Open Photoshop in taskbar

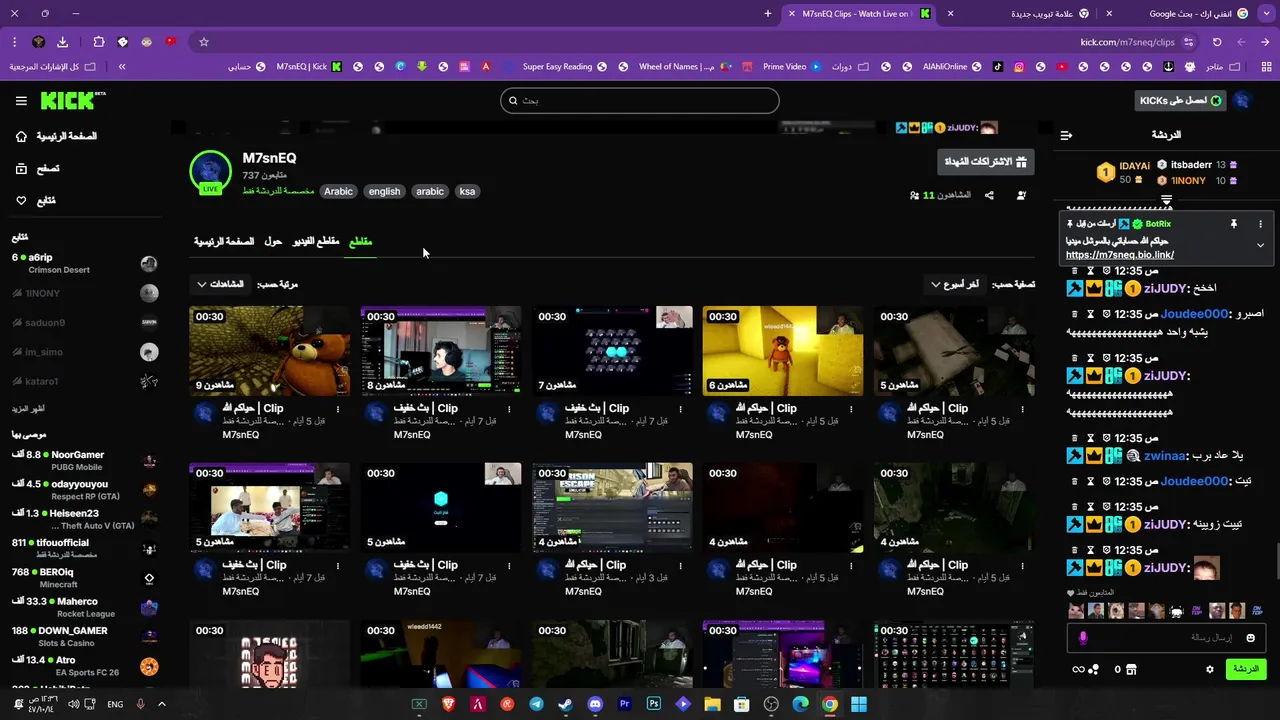pos(654,704)
